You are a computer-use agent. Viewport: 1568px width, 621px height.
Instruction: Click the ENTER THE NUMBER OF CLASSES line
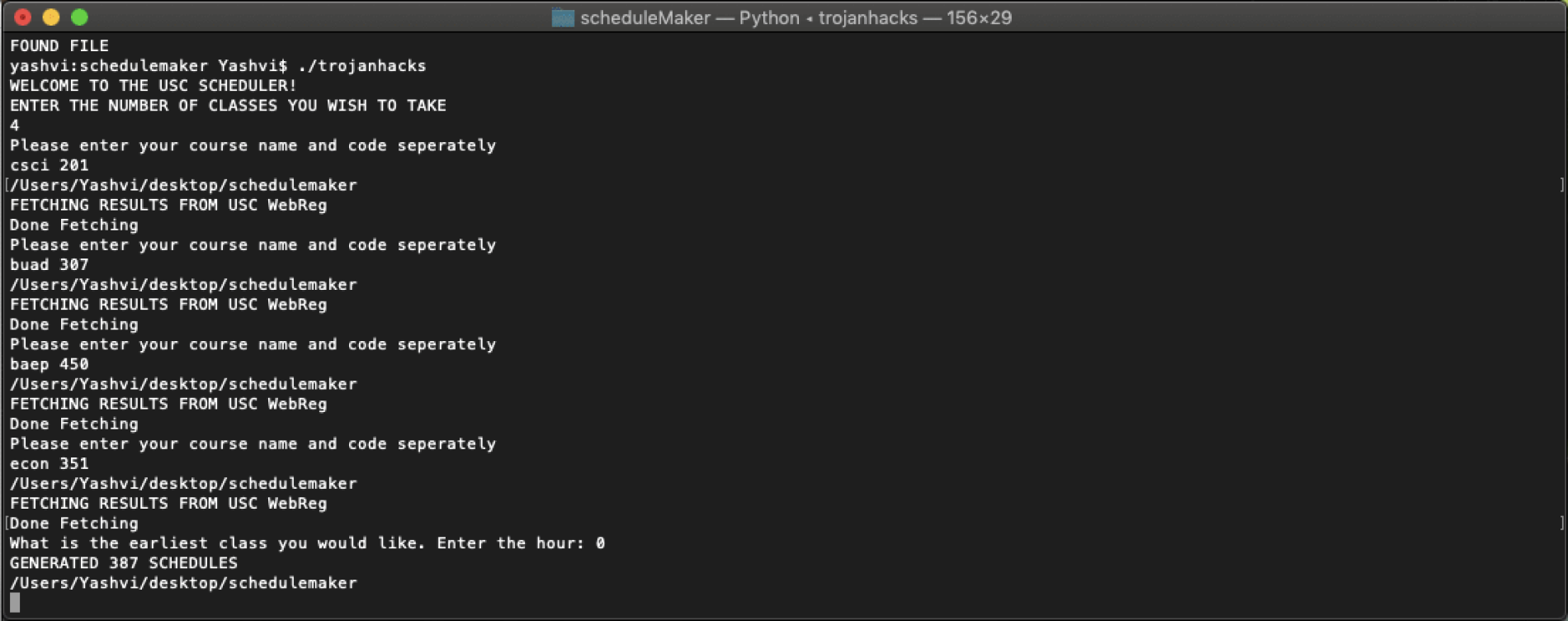tap(228, 106)
